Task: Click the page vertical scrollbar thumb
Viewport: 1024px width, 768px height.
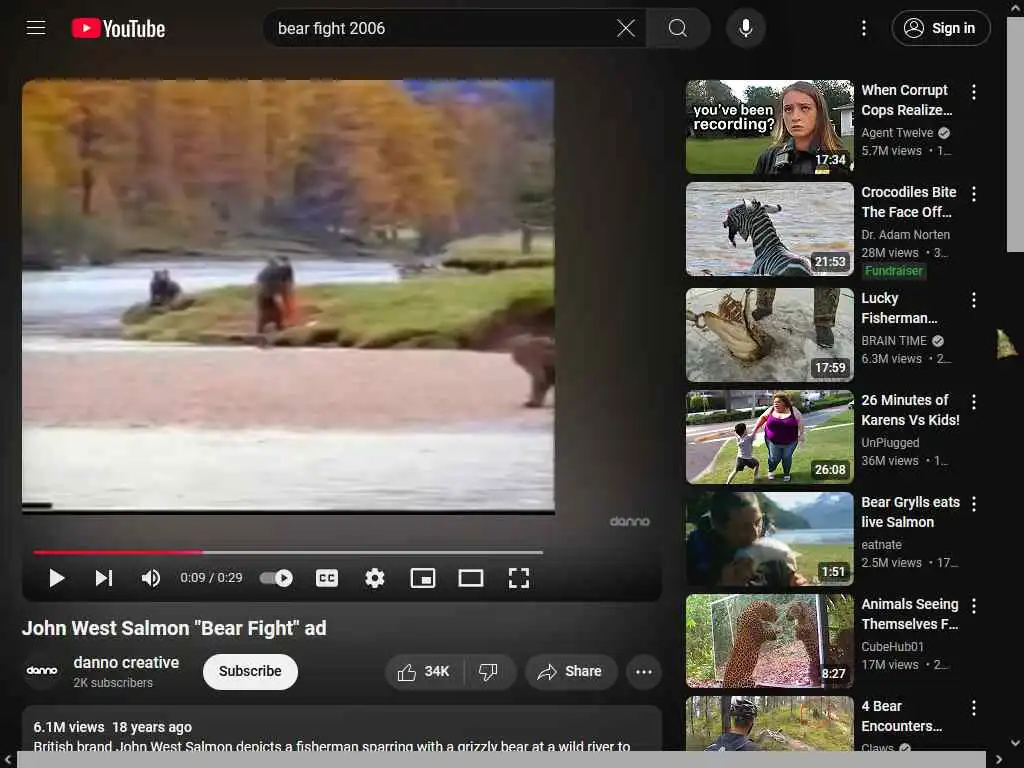Action: click(x=1015, y=134)
